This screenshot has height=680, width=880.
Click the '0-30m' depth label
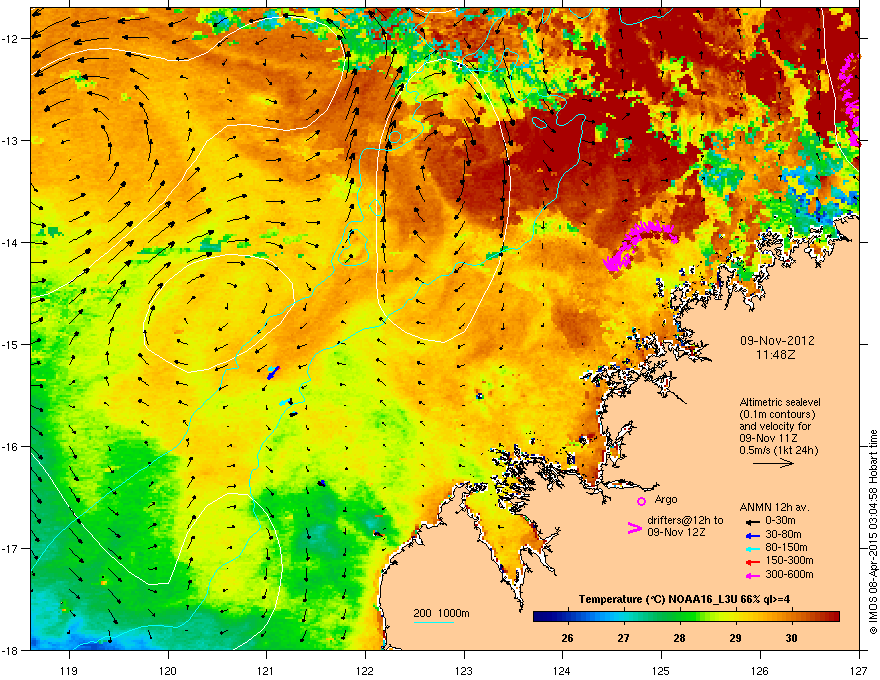[780, 521]
